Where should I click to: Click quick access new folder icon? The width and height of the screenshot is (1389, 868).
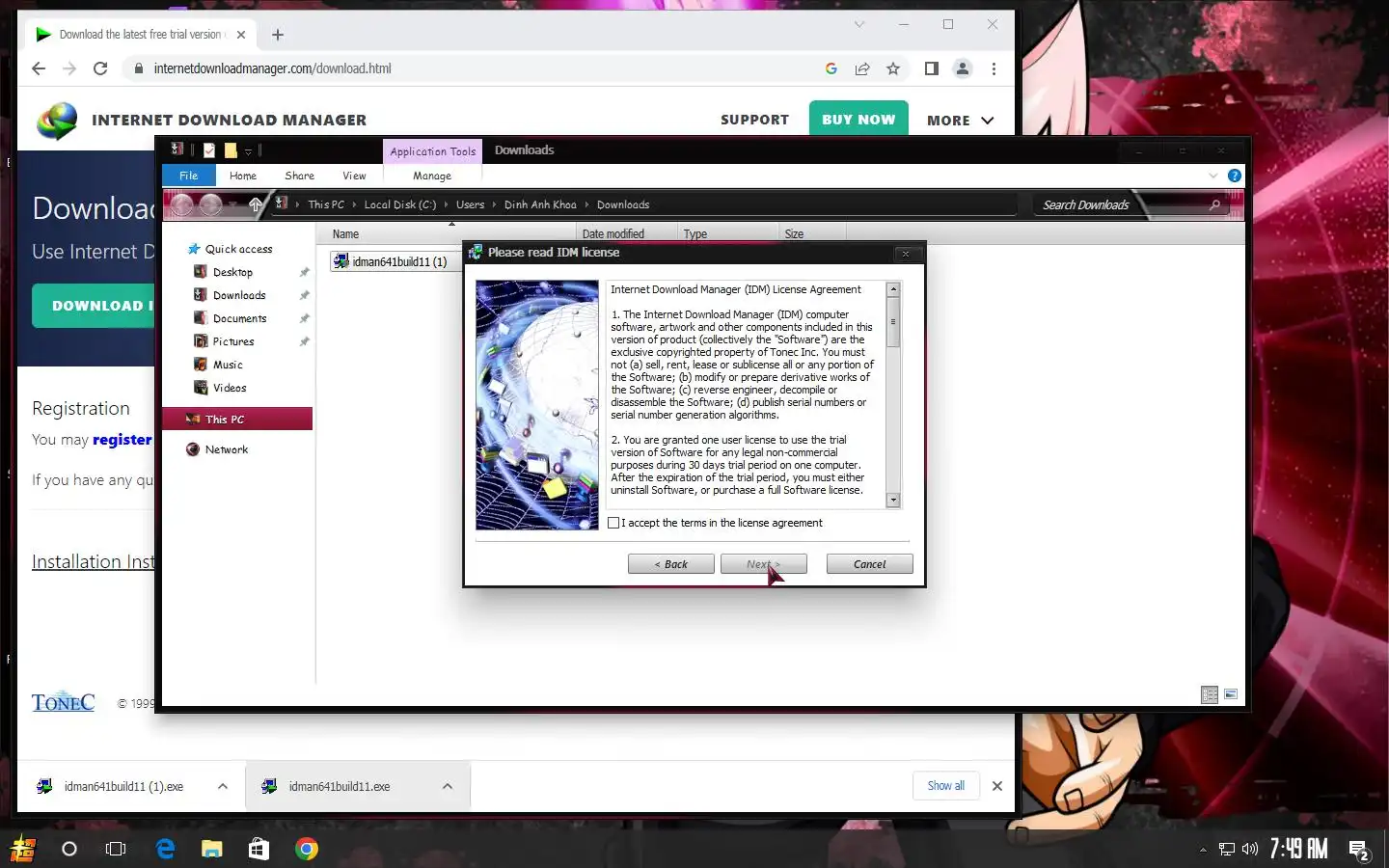click(x=231, y=150)
